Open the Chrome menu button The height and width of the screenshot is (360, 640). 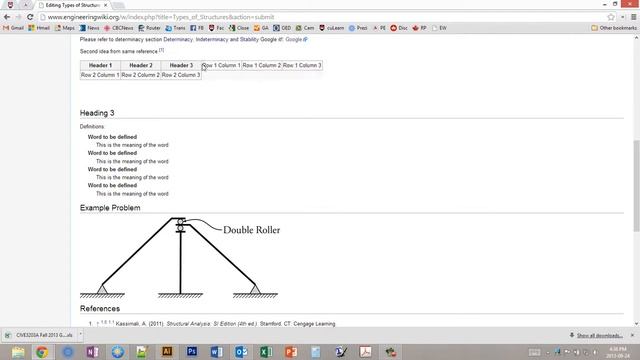pyautogui.click(x=633, y=17)
